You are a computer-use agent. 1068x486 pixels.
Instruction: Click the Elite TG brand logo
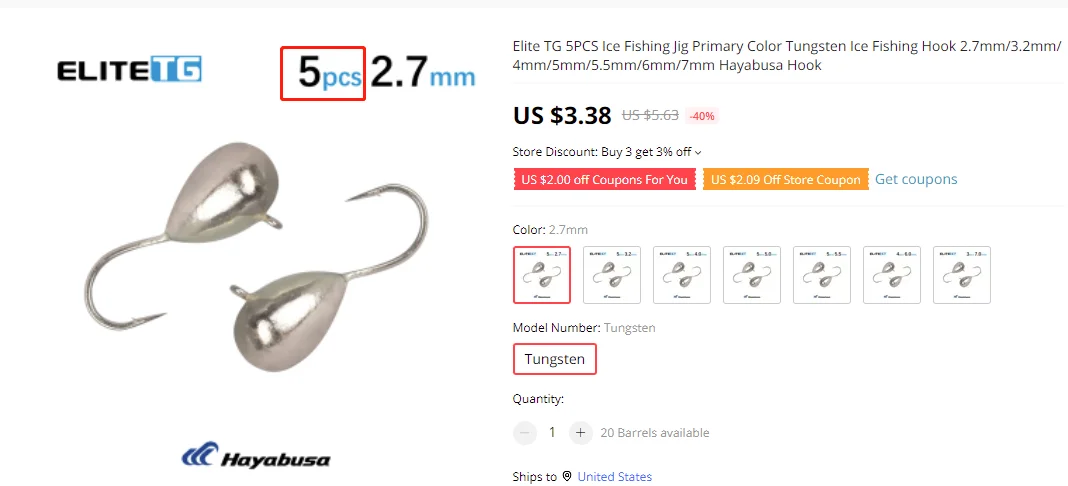point(129,71)
